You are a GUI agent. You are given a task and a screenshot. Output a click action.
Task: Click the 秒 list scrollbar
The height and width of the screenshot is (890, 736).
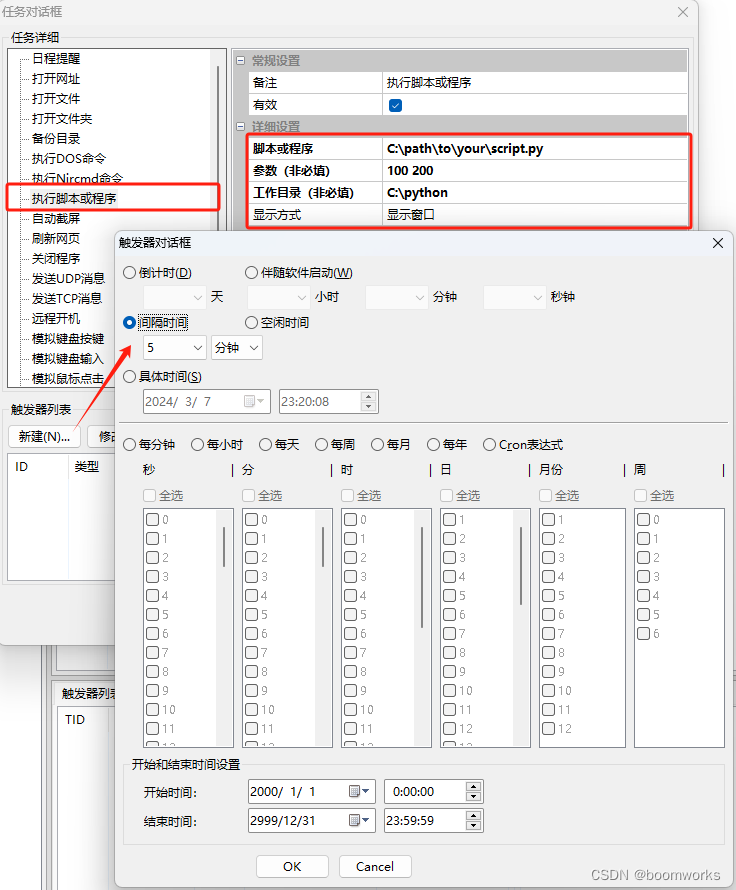click(x=224, y=547)
